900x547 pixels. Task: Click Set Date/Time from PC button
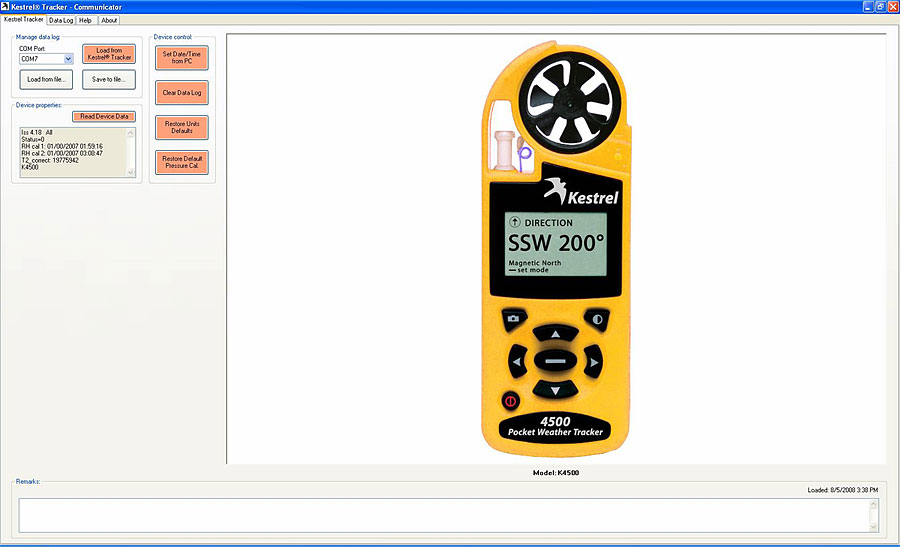[x=181, y=57]
